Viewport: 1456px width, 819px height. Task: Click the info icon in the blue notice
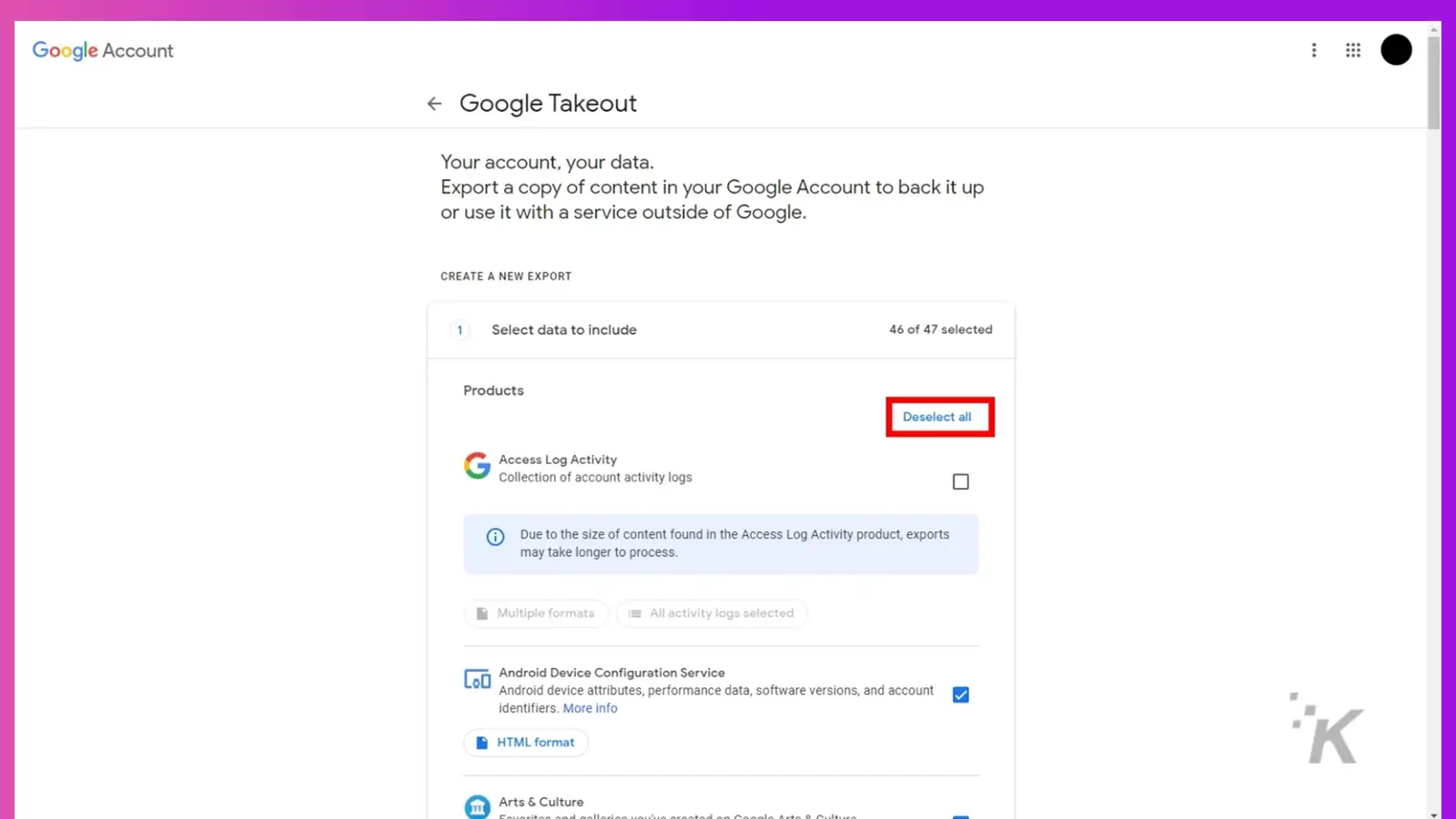pyautogui.click(x=495, y=537)
